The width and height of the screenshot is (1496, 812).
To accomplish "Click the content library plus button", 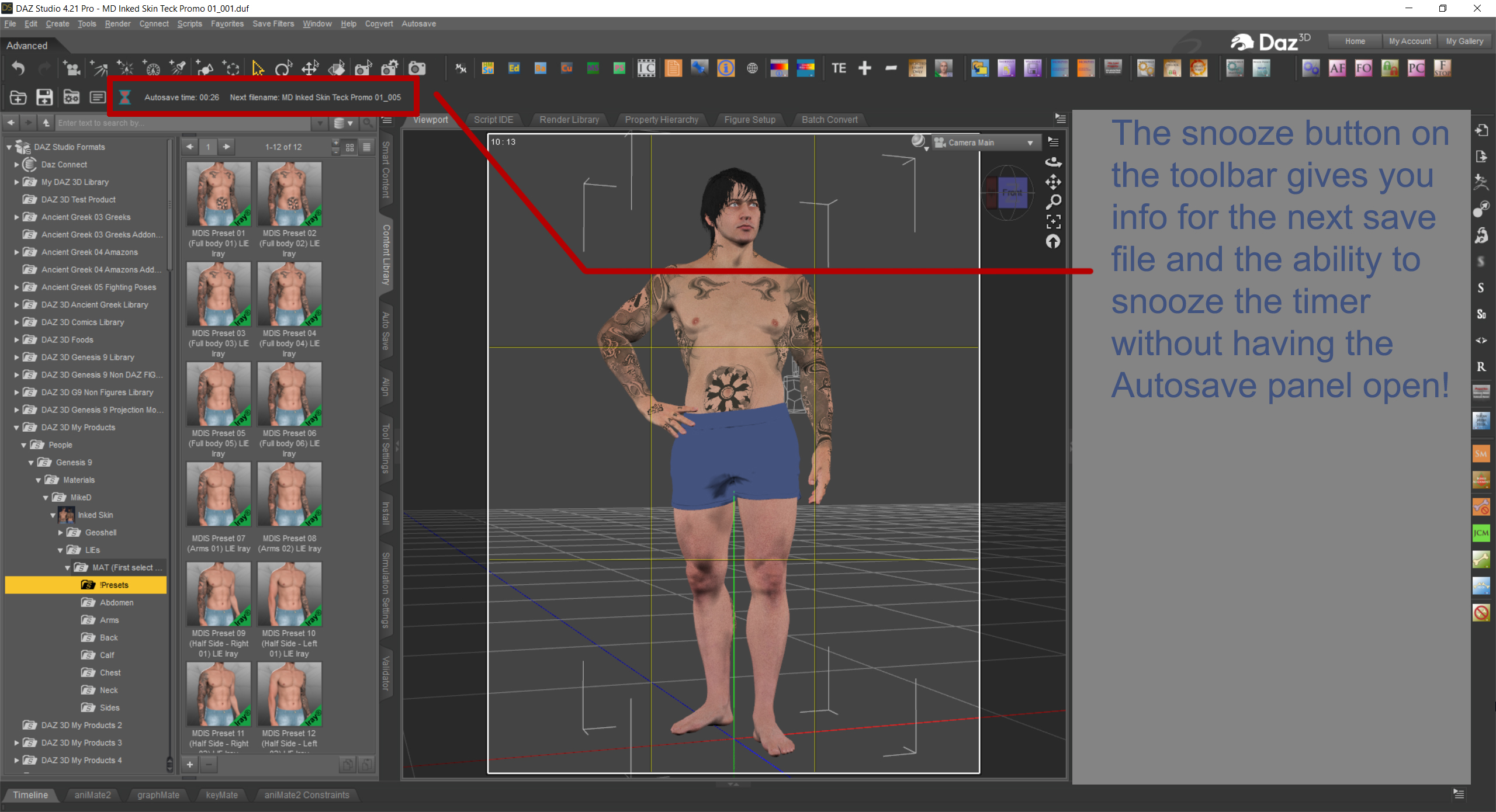I will click(190, 764).
